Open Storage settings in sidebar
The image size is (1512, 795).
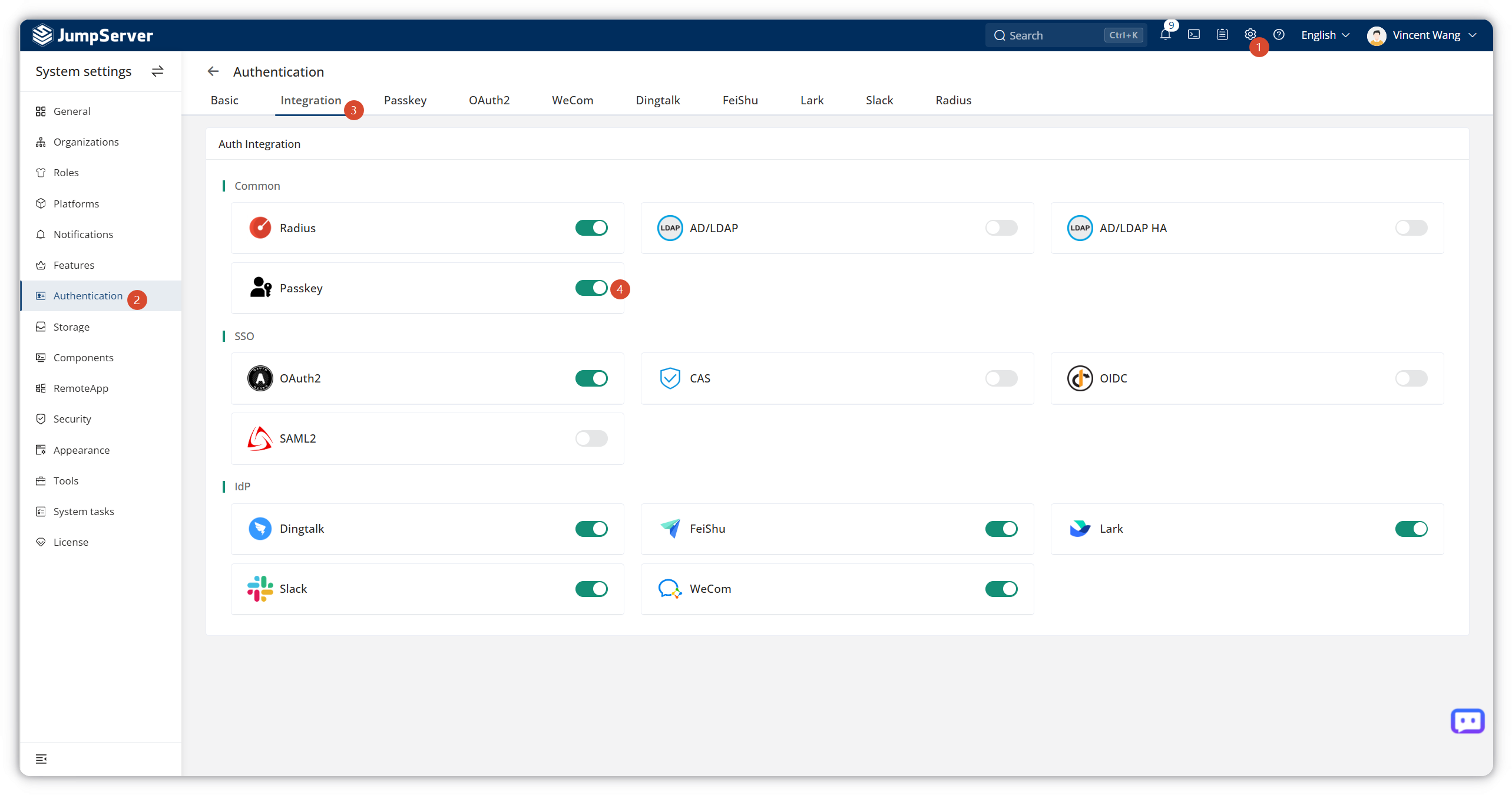[101, 327]
